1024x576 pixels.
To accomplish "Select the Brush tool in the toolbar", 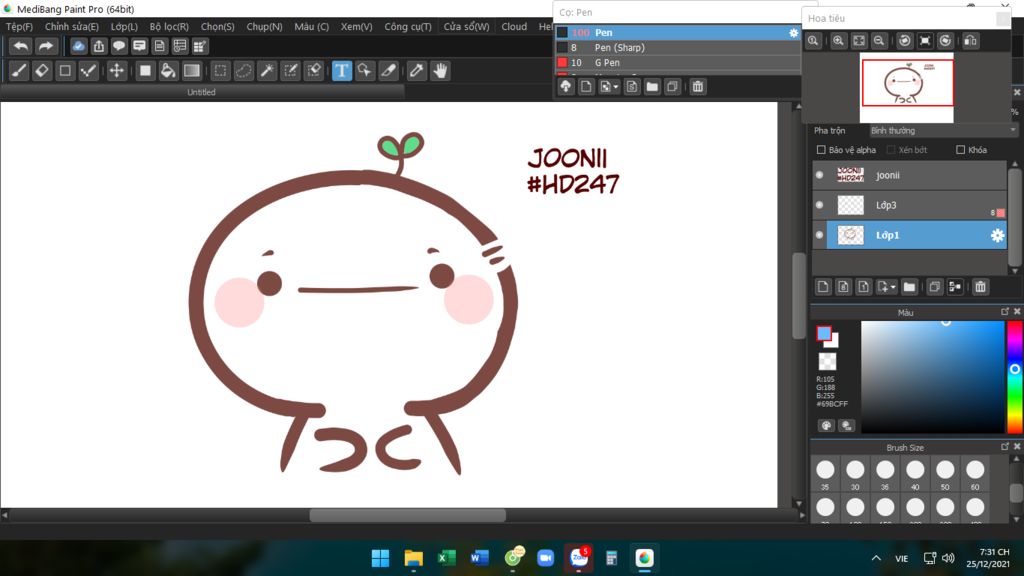I will pos(19,71).
